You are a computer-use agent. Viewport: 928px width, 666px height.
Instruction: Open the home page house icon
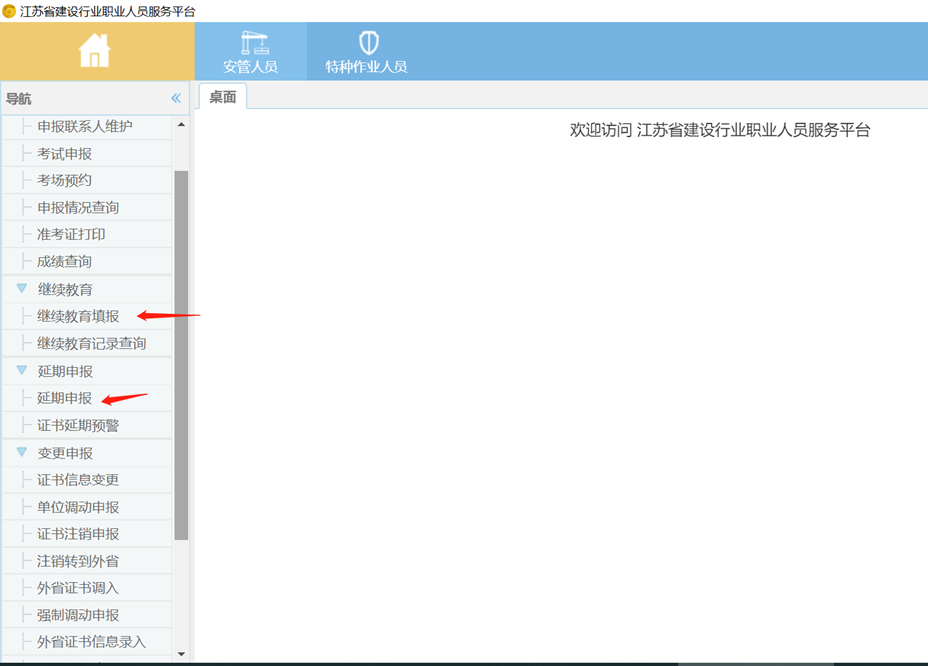point(95,50)
